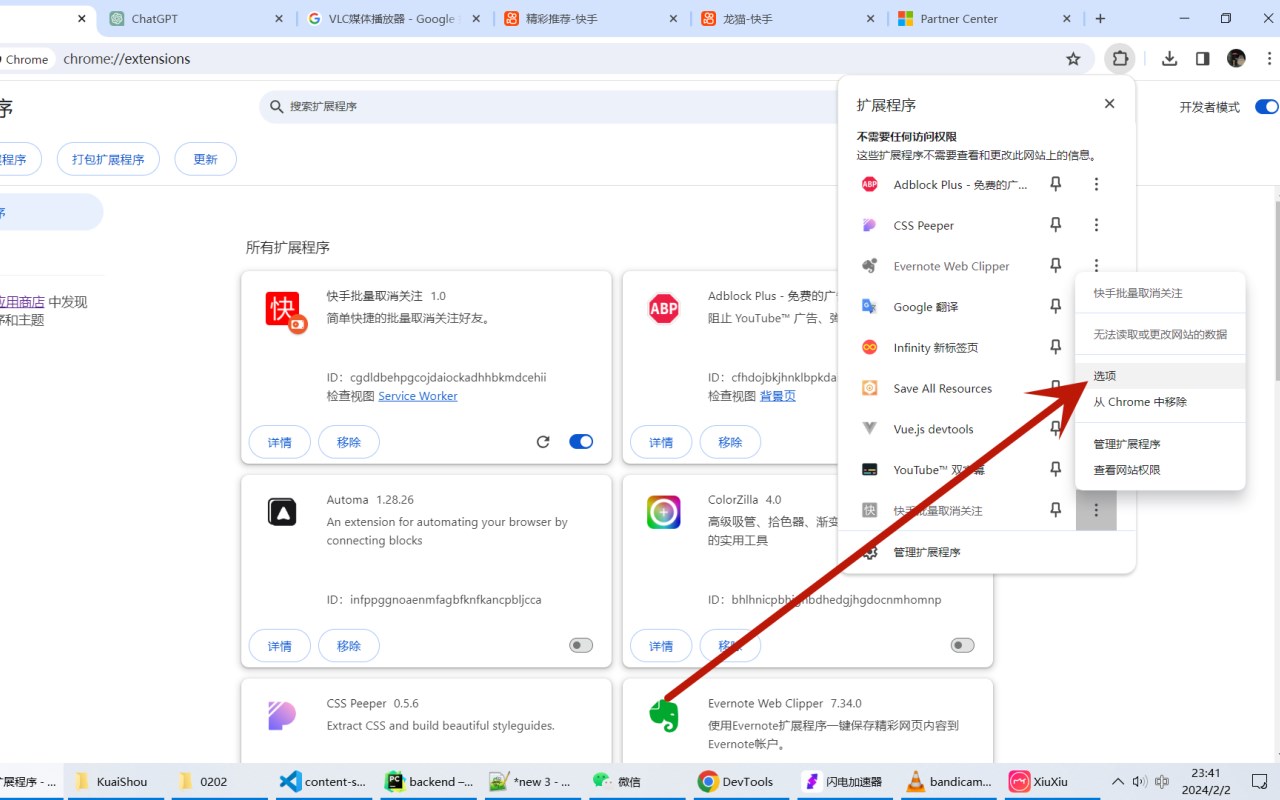Open more actions for Adblock Plus in popup
Screen dimensions: 1280x800
point(1096,184)
